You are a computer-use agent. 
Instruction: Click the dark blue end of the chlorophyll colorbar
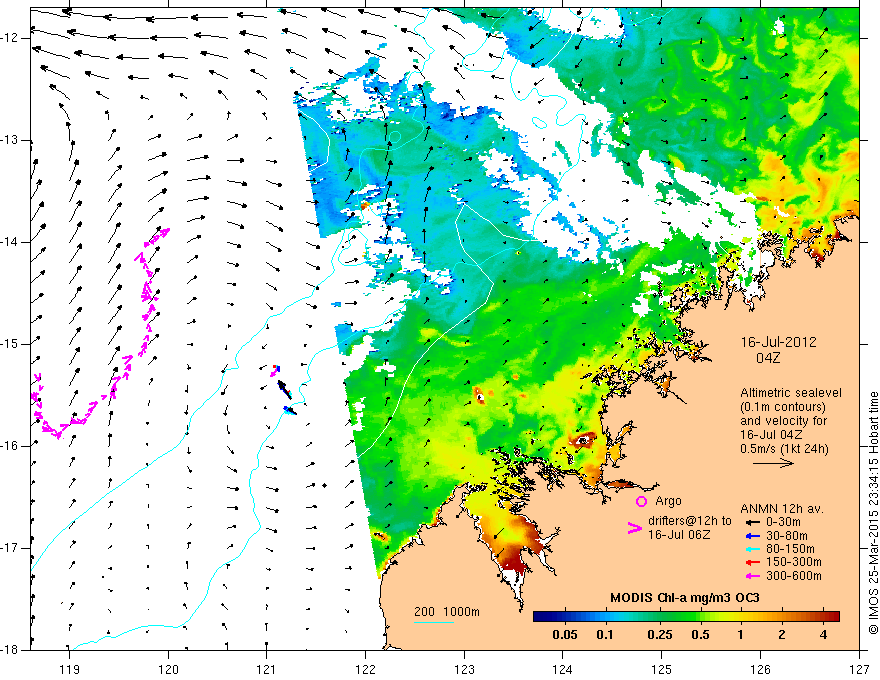[x=540, y=616]
